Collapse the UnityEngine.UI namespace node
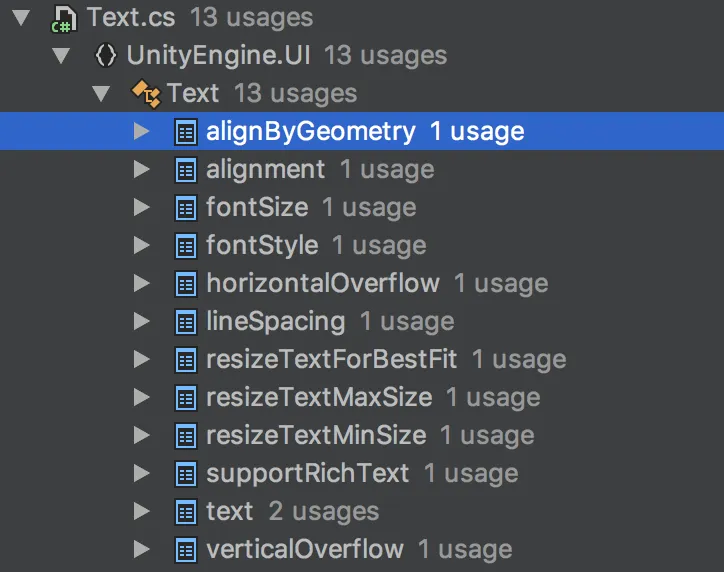This screenshot has width=724, height=572. [x=61, y=55]
